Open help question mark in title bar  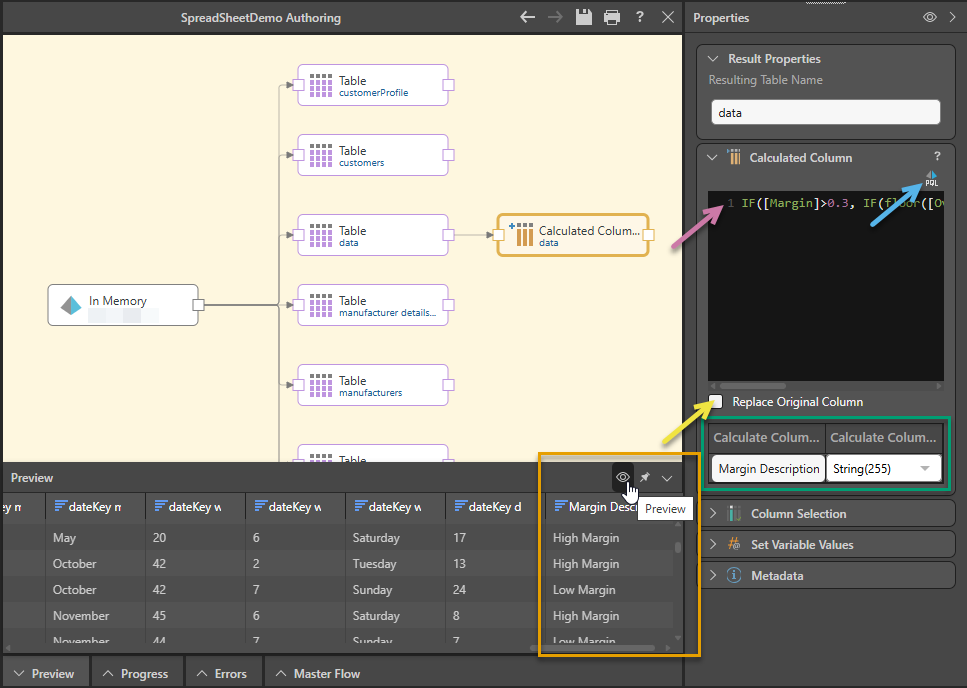(640, 17)
